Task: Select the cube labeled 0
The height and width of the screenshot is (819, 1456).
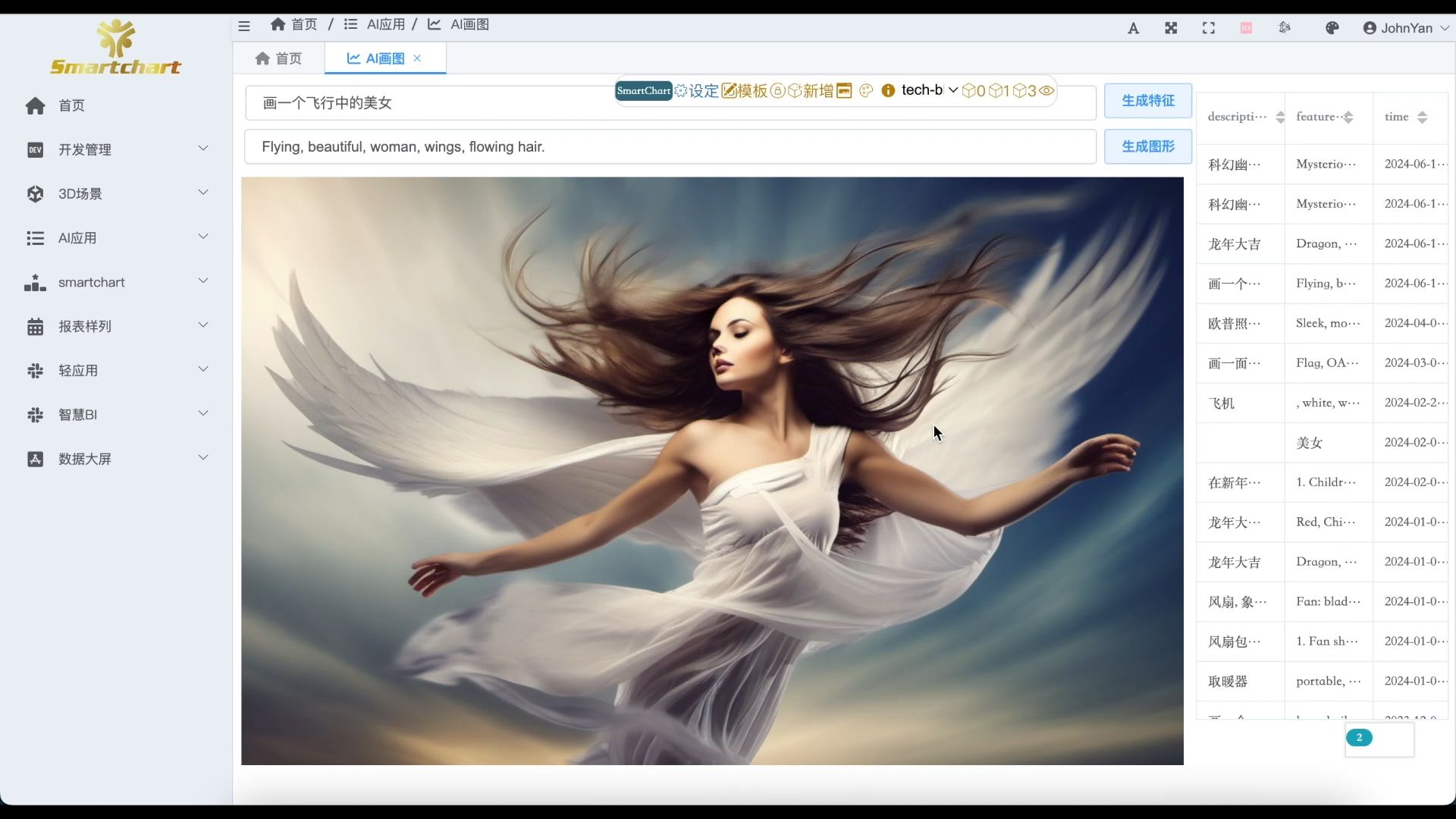Action: coord(974,91)
